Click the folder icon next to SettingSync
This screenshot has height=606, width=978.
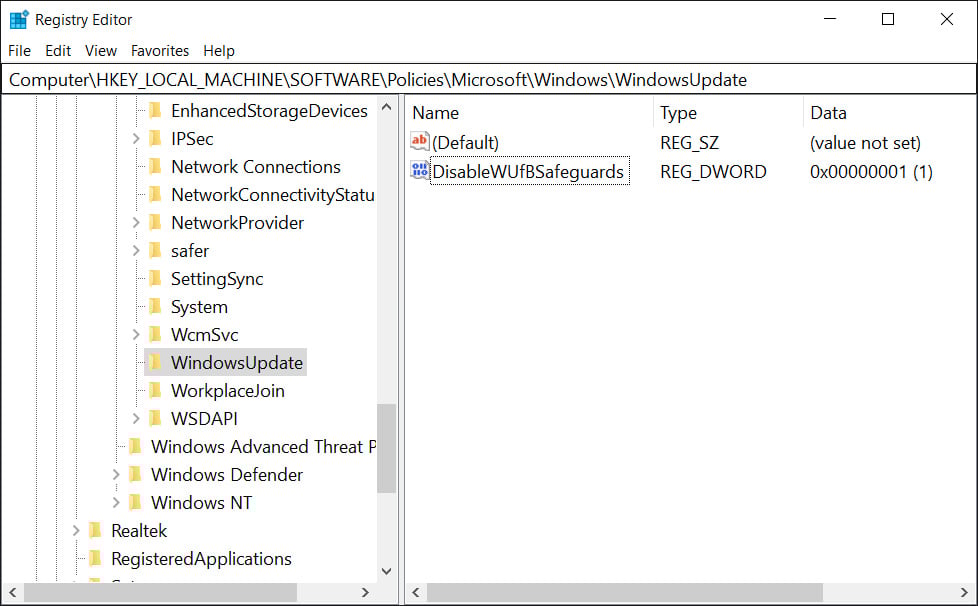pos(155,279)
